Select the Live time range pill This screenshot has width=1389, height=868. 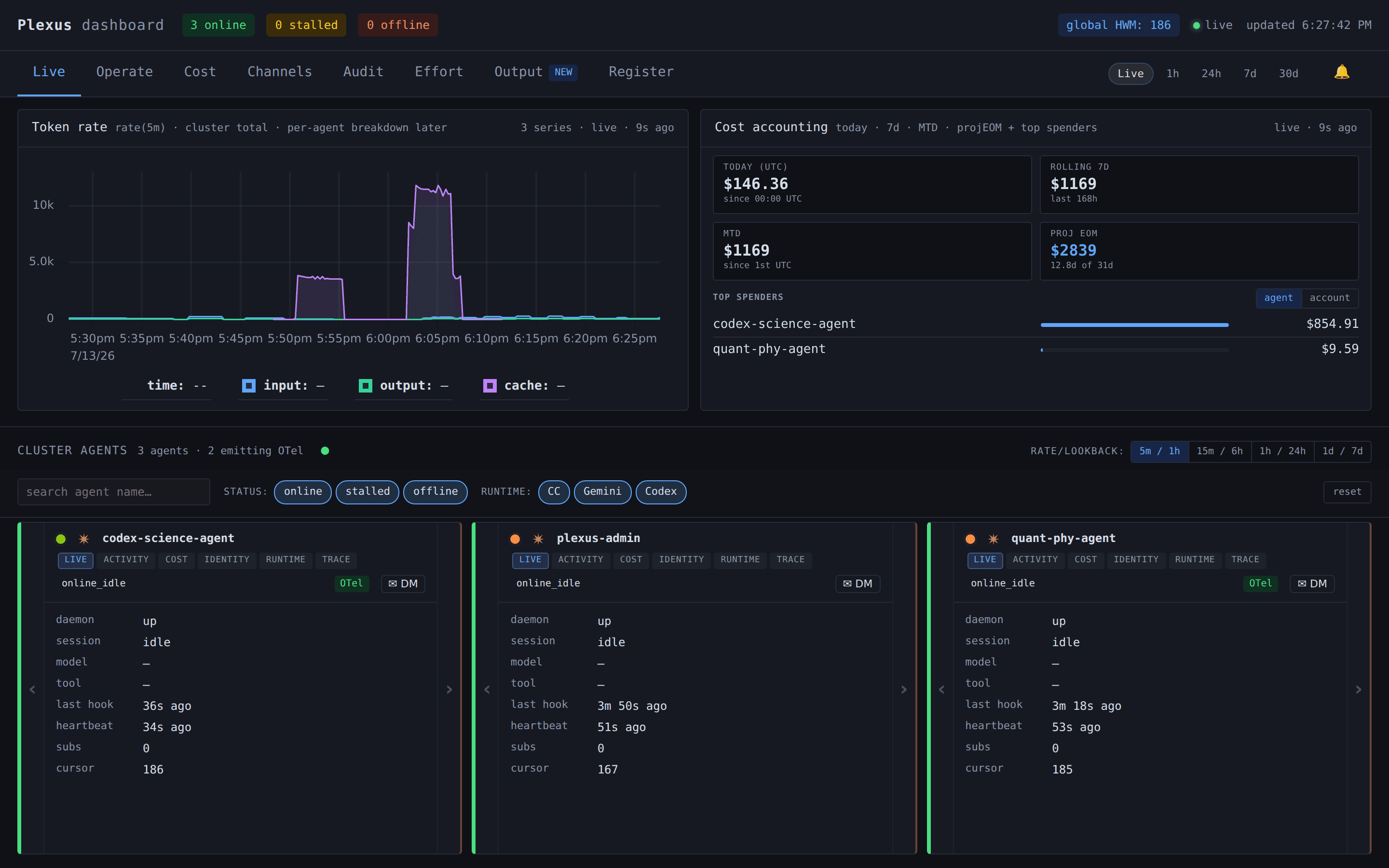(x=1130, y=73)
